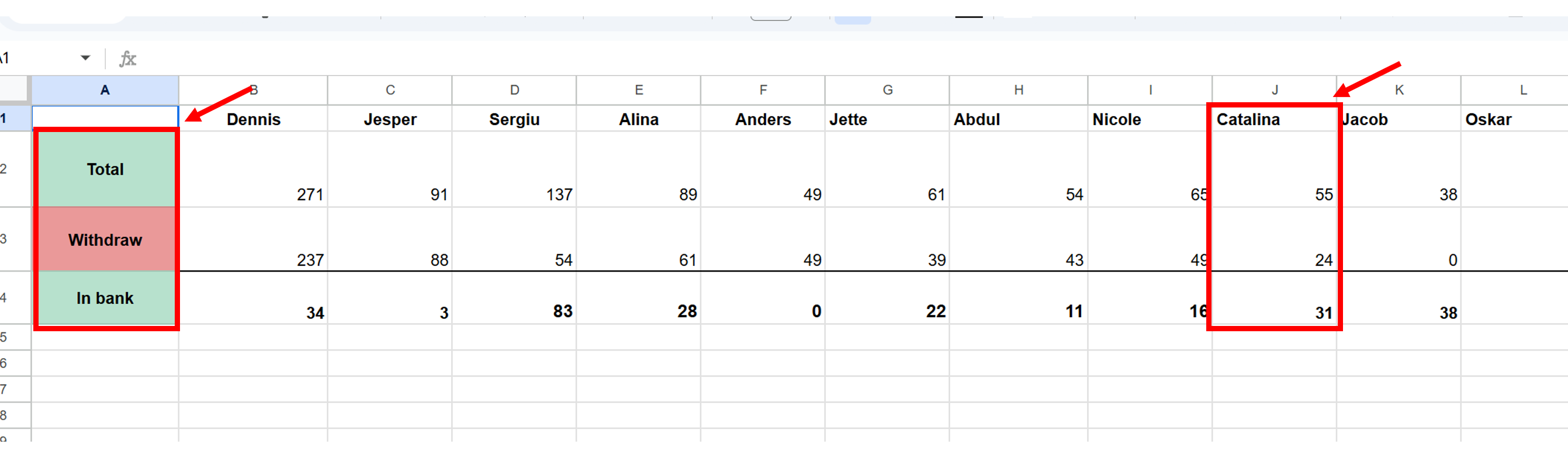This screenshot has width=1568, height=465.
Task: Select column L header
Action: (x=1522, y=90)
